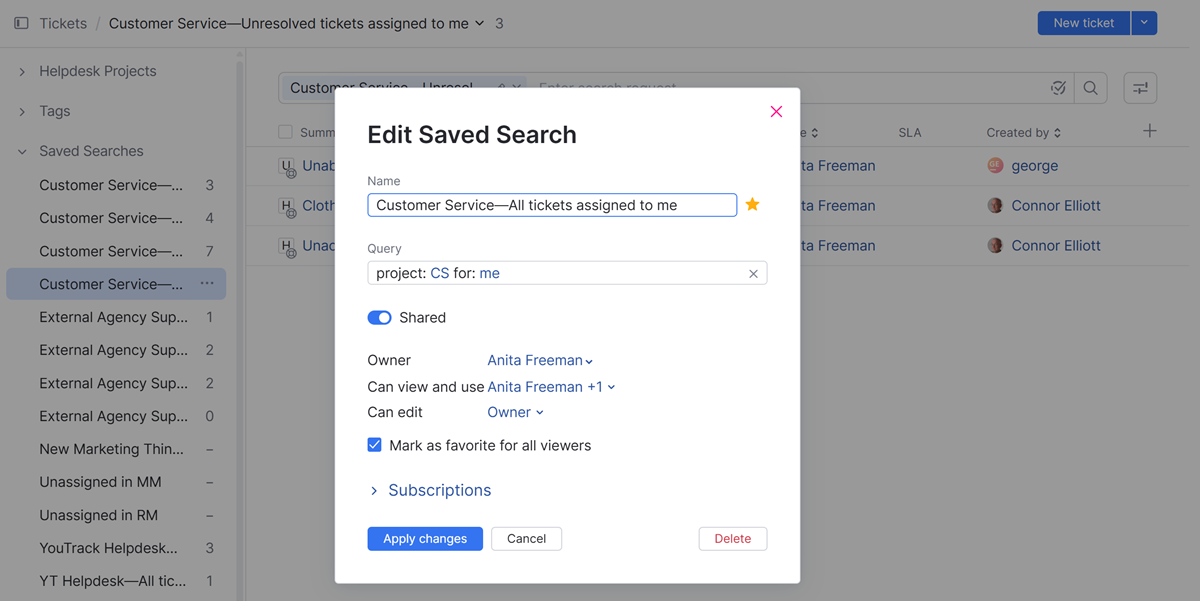Image resolution: width=1200 pixels, height=601 pixels.
Task: Open the filter settings sliders icon
Action: coord(1140,88)
